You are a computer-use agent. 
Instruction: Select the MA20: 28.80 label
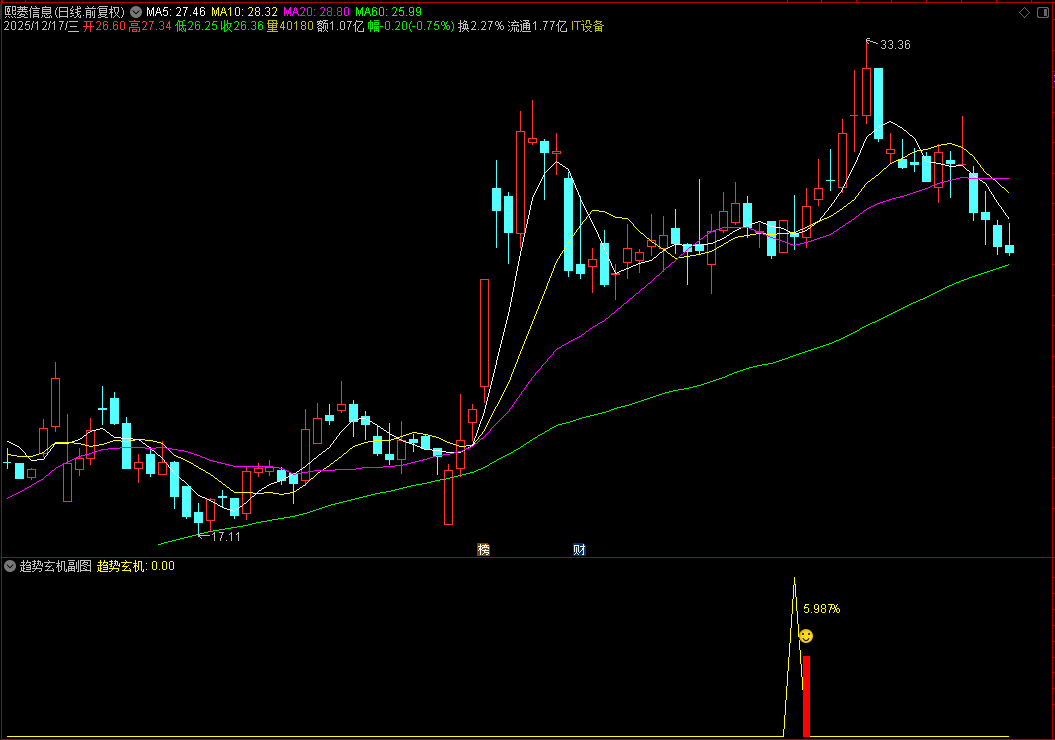click(x=316, y=12)
